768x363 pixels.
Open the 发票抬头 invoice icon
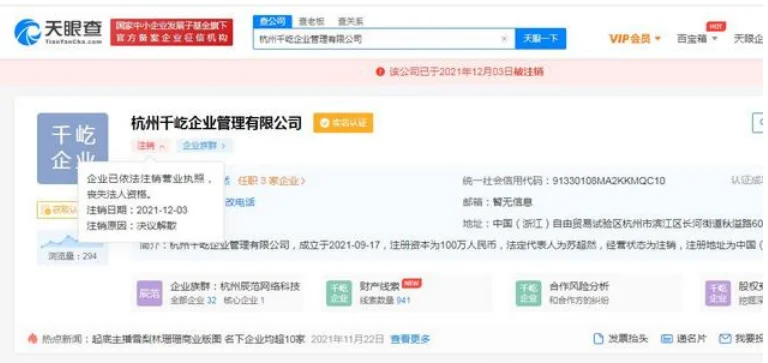click(x=598, y=339)
